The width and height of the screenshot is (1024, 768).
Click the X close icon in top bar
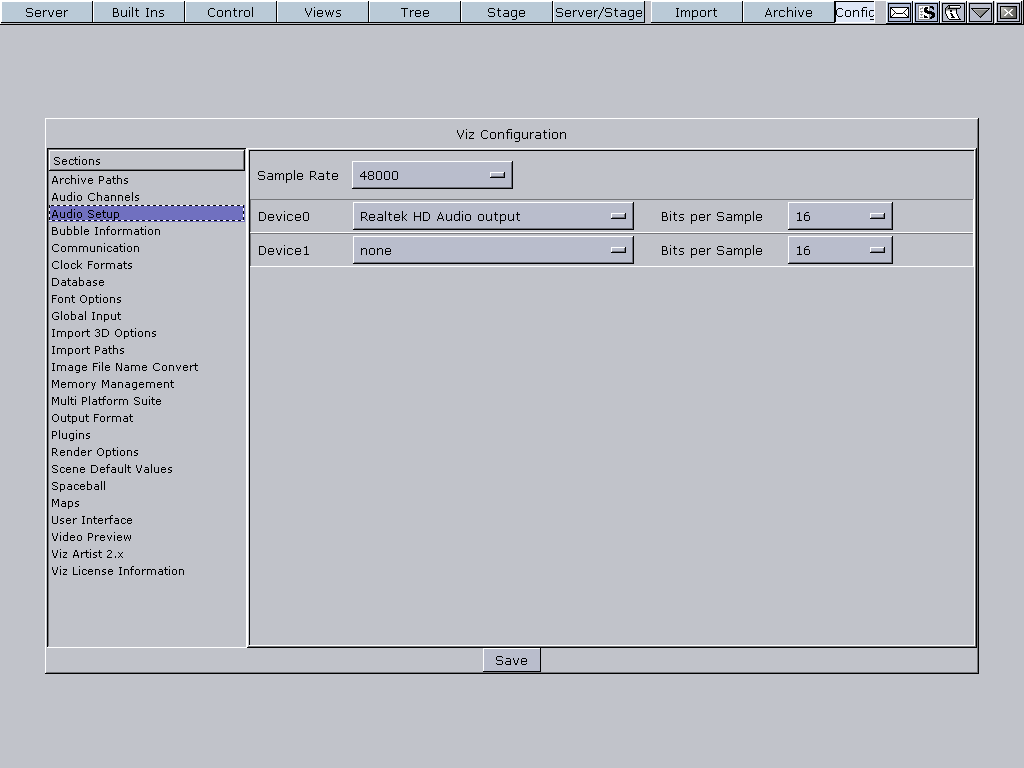(x=1008, y=12)
